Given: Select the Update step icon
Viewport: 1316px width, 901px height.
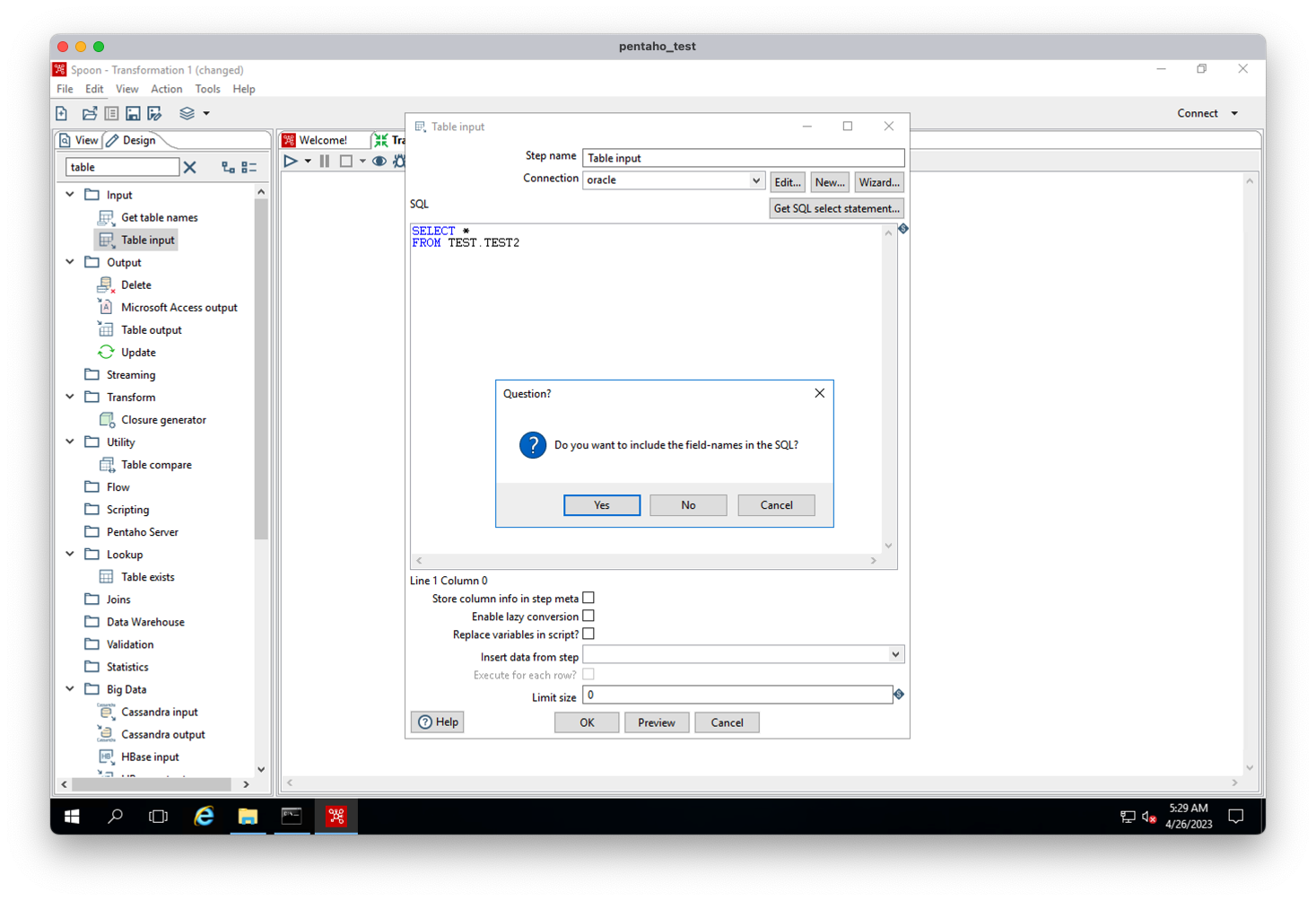Looking at the screenshot, I should point(106,352).
